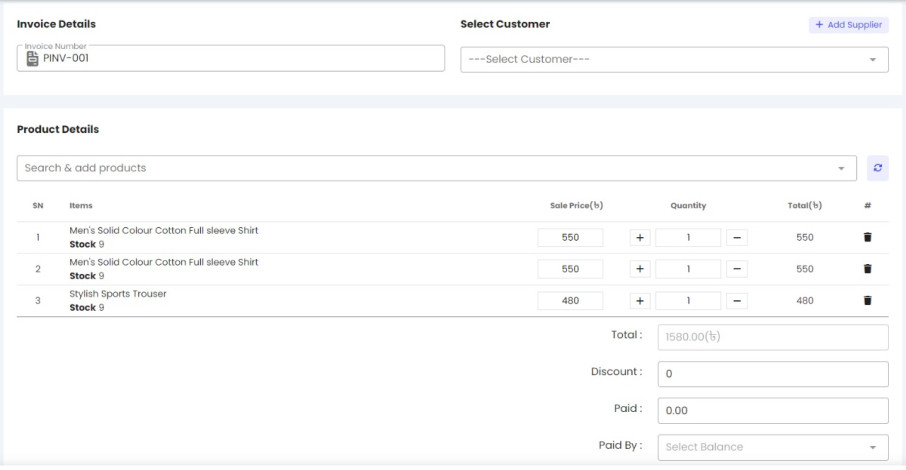Open the Paid By Select Balance dropdown
The height and width of the screenshot is (470, 906).
[773, 447]
